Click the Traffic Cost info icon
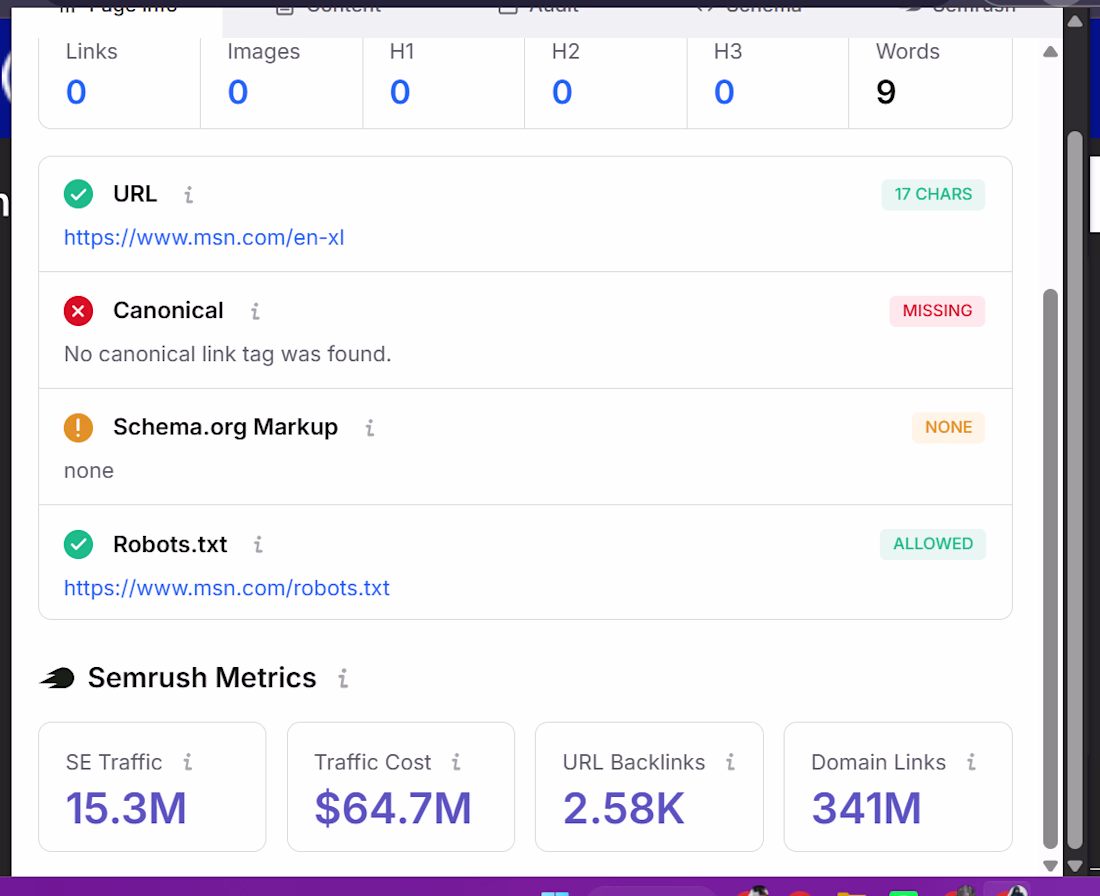 pyautogui.click(x=456, y=762)
